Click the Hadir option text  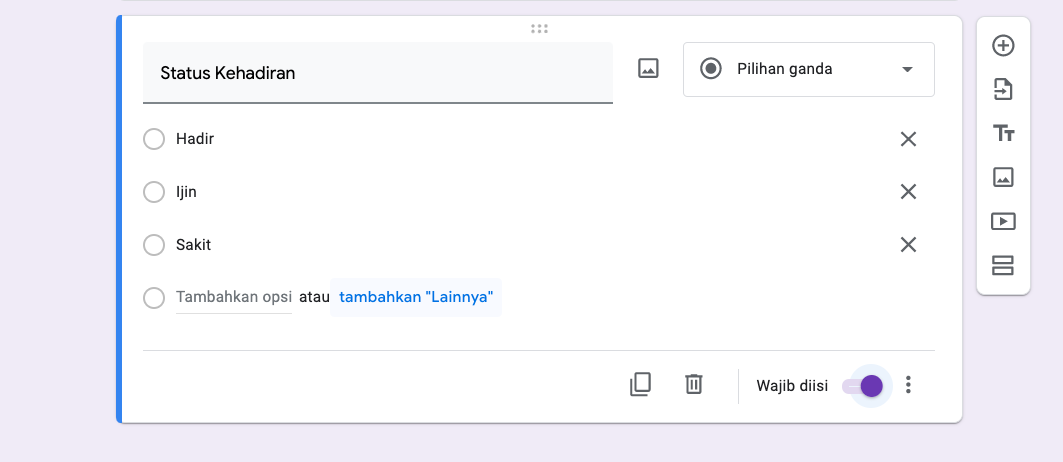(x=195, y=139)
